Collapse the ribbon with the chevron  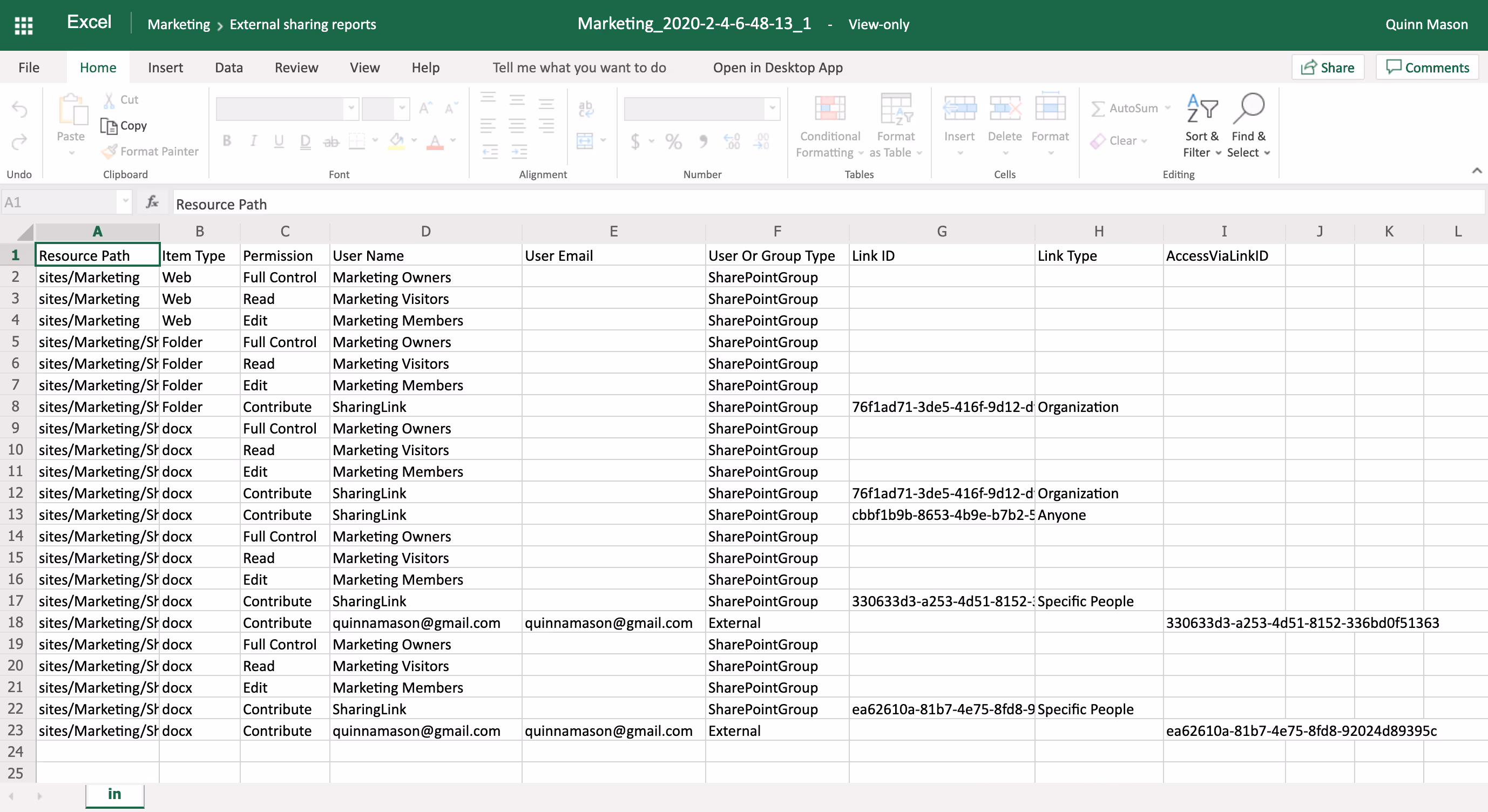tap(1477, 171)
